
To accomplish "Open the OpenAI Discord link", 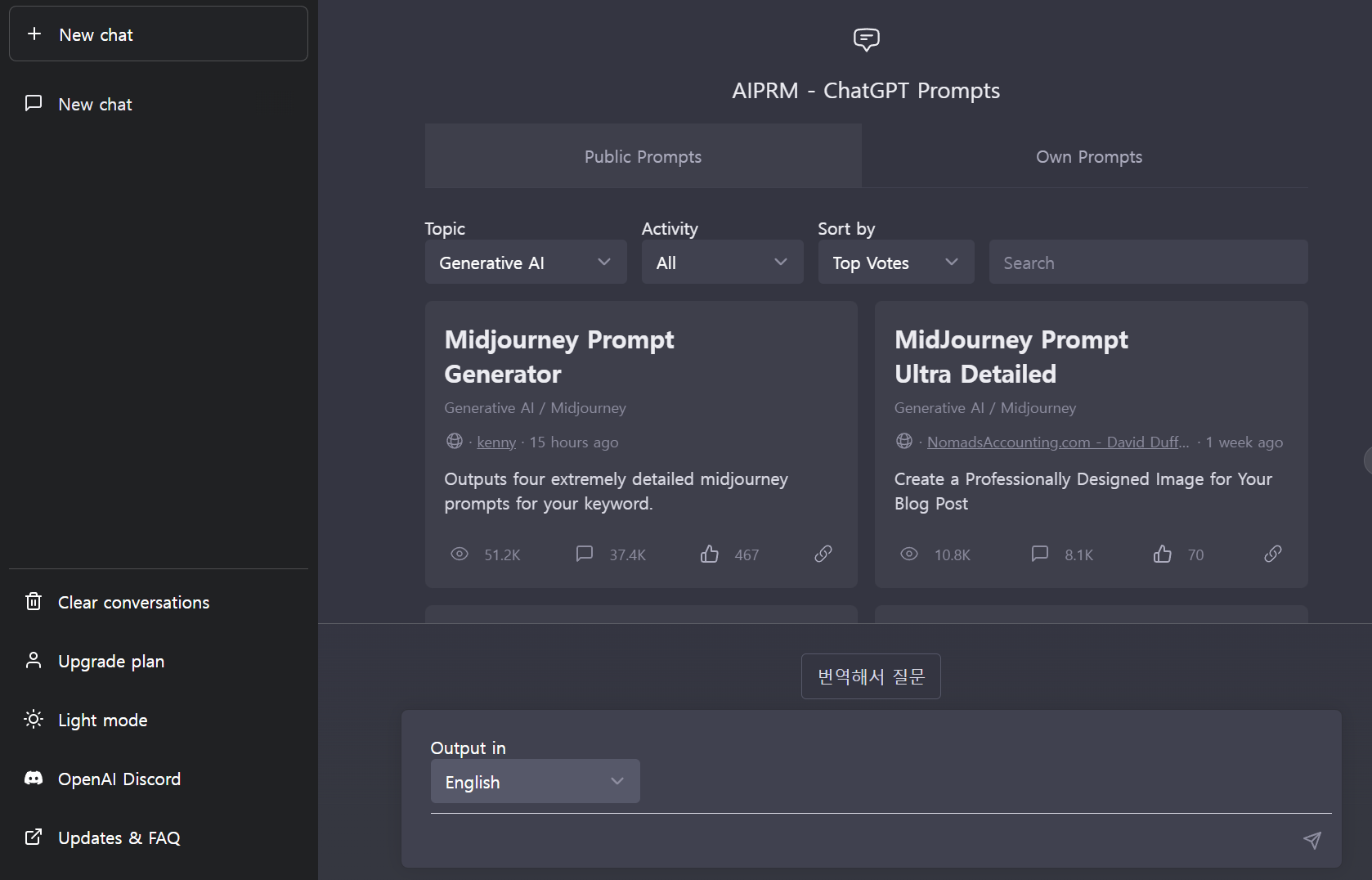I will click(159, 779).
